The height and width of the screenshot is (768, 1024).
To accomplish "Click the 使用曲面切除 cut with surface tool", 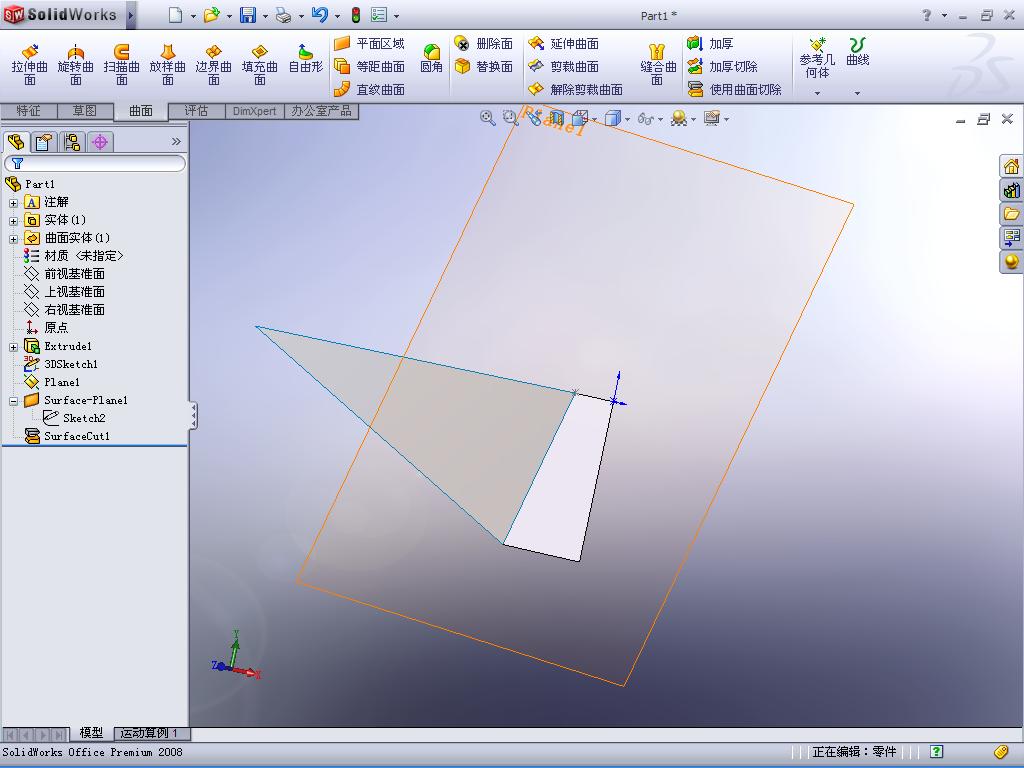I will tap(734, 89).
